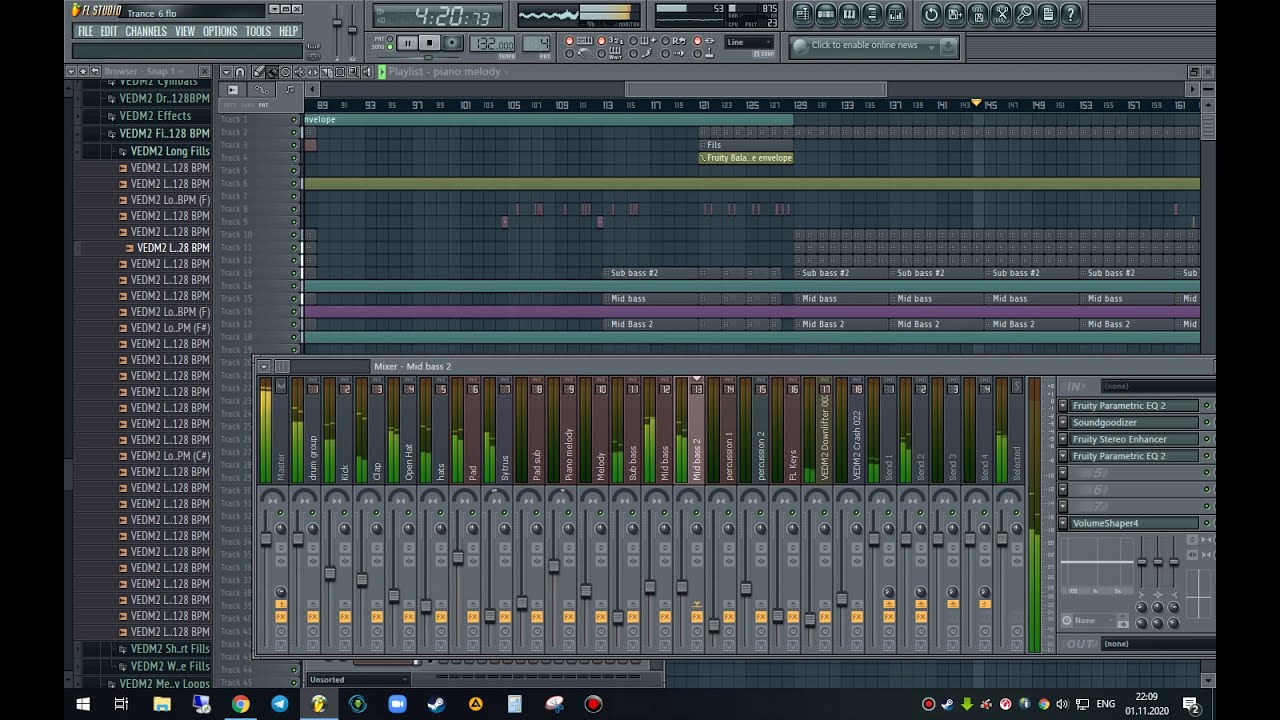Disable the Soundgoodizer effect slot

(1206, 422)
